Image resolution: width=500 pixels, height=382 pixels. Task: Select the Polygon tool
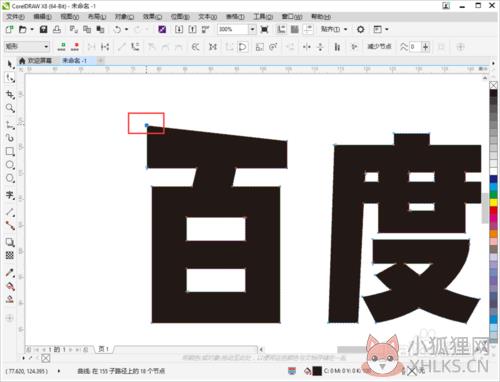[x=10, y=178]
